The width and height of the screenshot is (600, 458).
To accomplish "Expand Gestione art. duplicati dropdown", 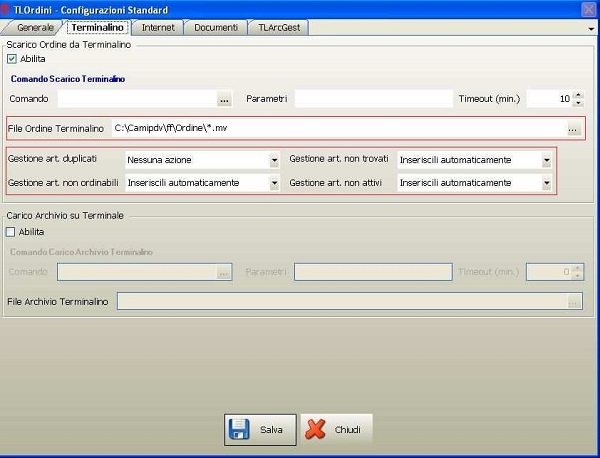I will click(274, 160).
